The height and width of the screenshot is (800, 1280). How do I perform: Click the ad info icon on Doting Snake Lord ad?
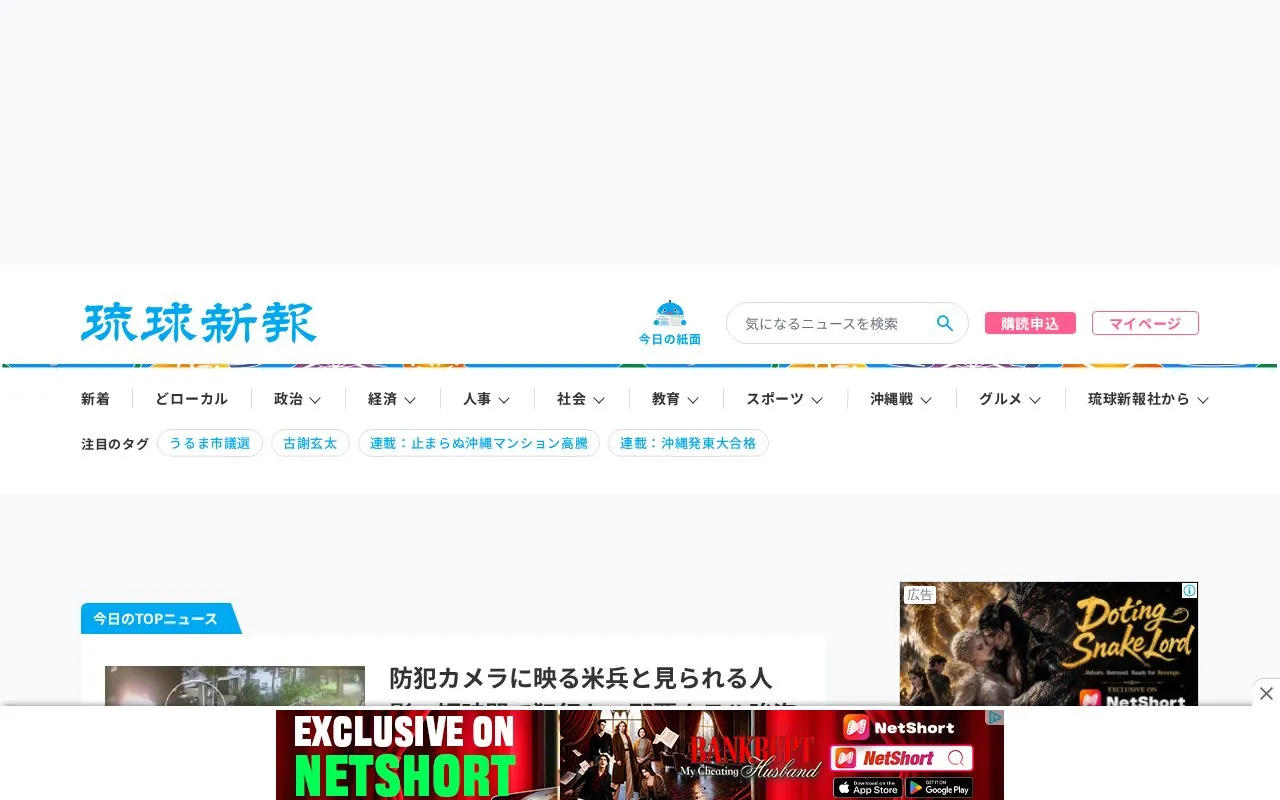click(x=1189, y=591)
